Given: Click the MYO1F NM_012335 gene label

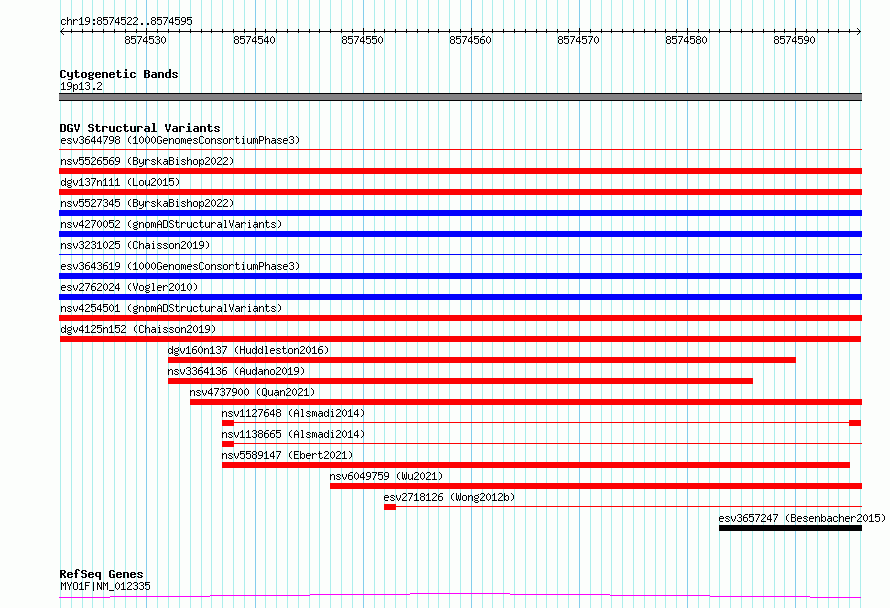Looking at the screenshot, I should [105, 586].
